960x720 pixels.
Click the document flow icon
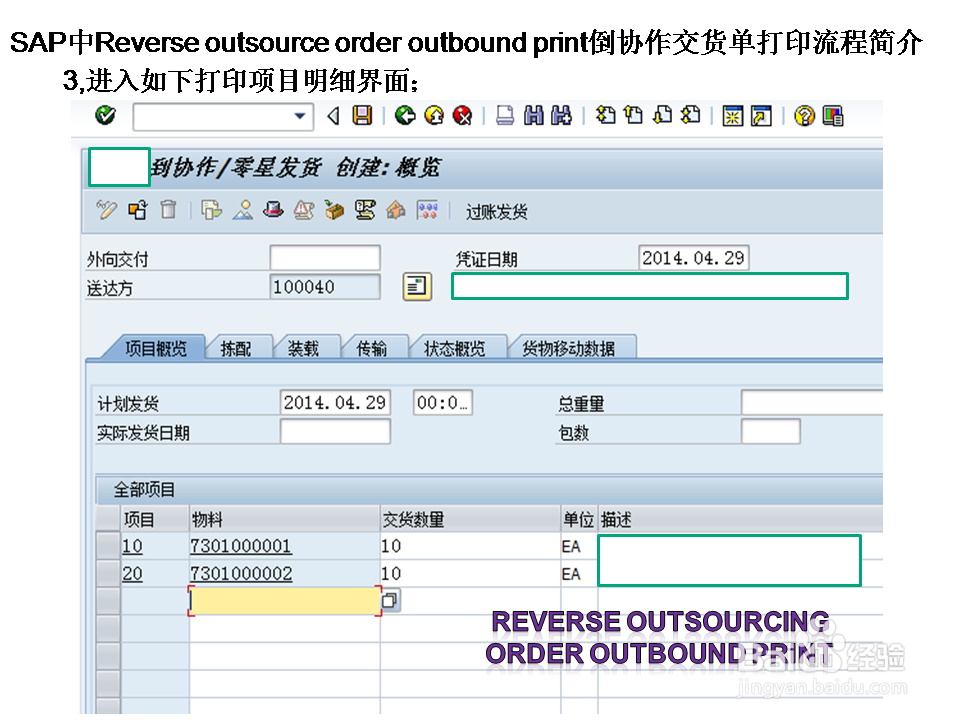point(366,210)
